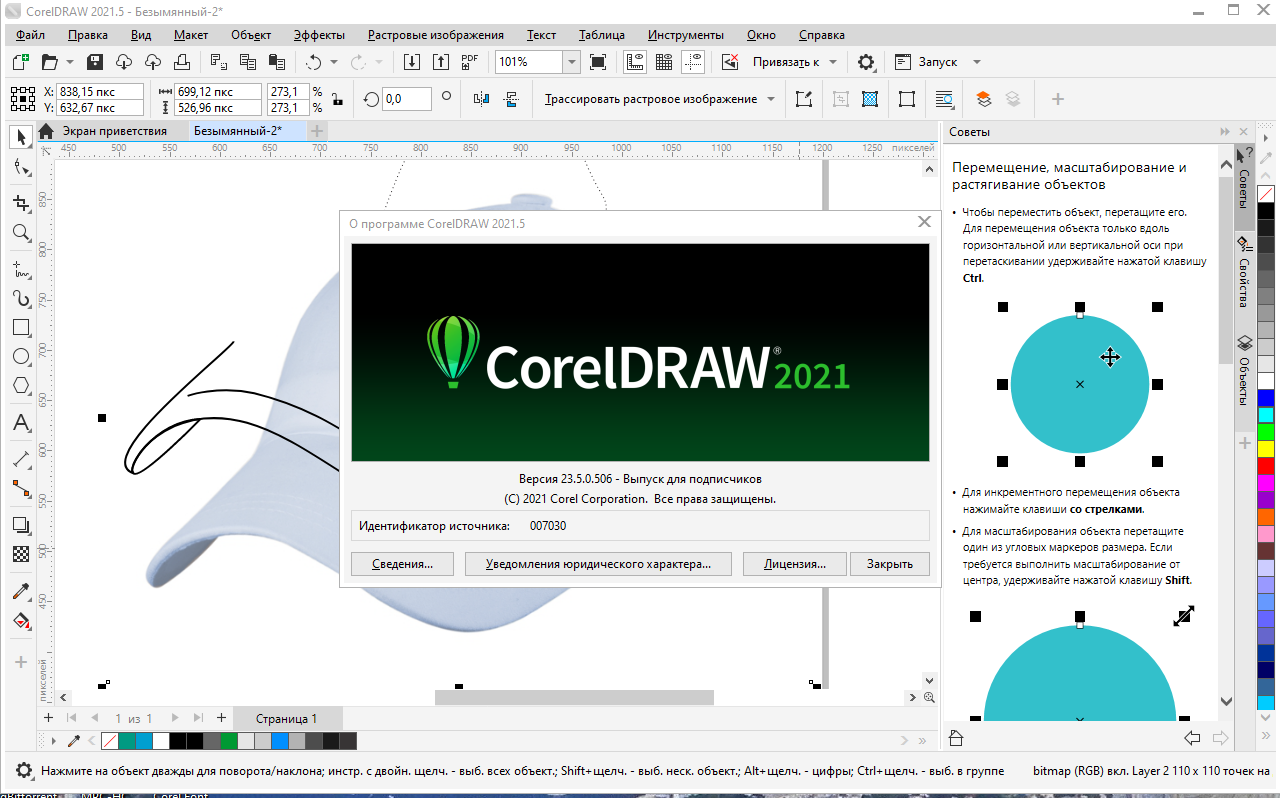Select the Zoom magnifier tool
This screenshot has height=798, width=1280.
21,233
